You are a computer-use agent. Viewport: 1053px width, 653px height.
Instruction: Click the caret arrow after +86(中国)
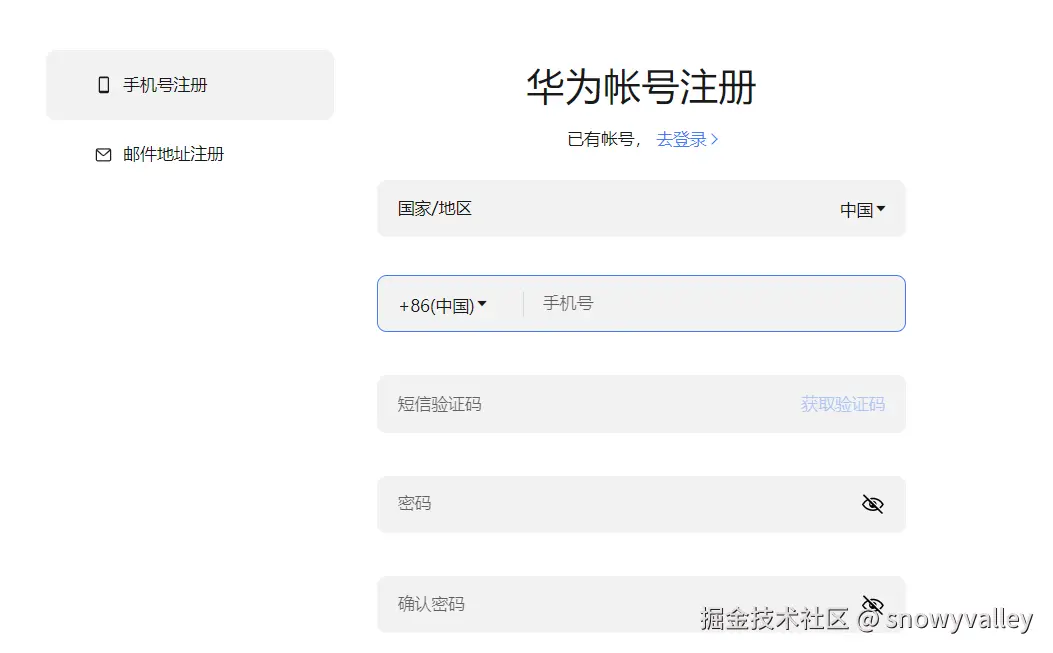tap(482, 304)
